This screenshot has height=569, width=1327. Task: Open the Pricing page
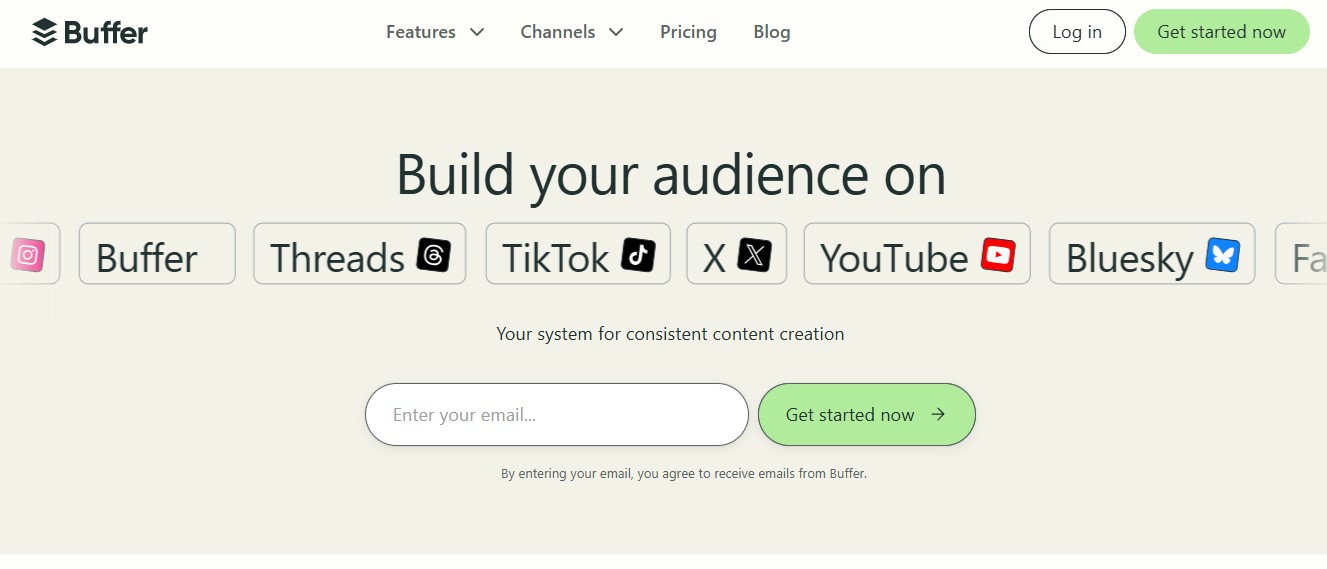pos(688,32)
